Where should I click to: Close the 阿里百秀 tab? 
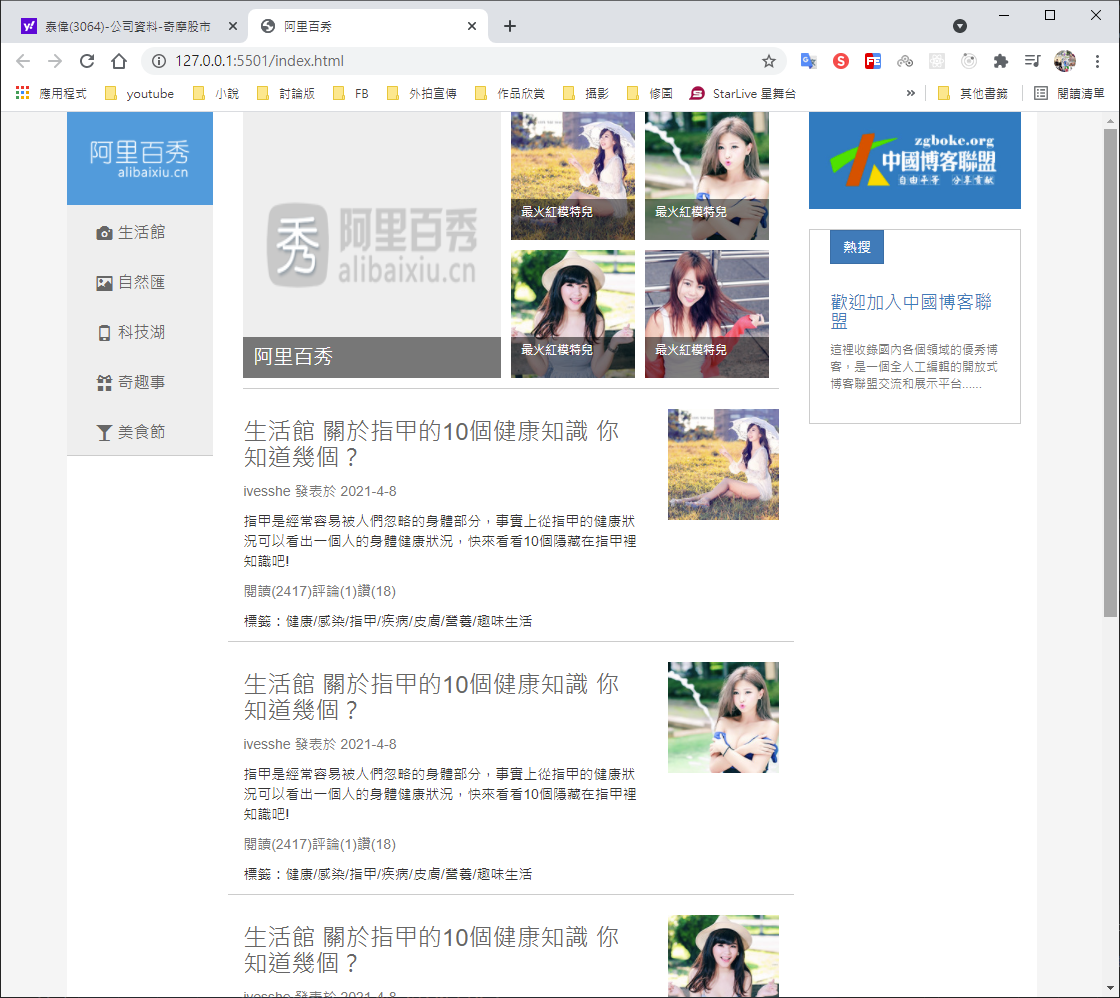tap(471, 26)
